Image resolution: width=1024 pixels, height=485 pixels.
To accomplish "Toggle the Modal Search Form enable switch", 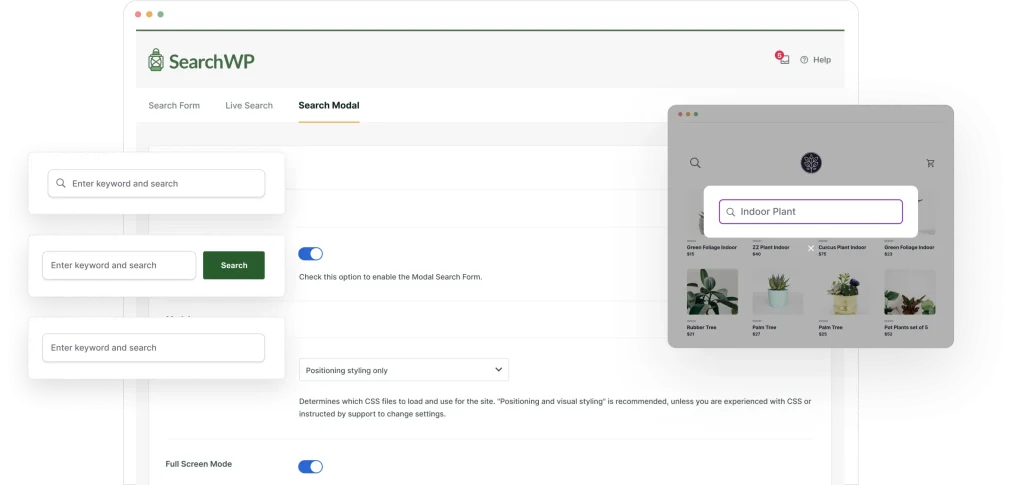I will (310, 254).
